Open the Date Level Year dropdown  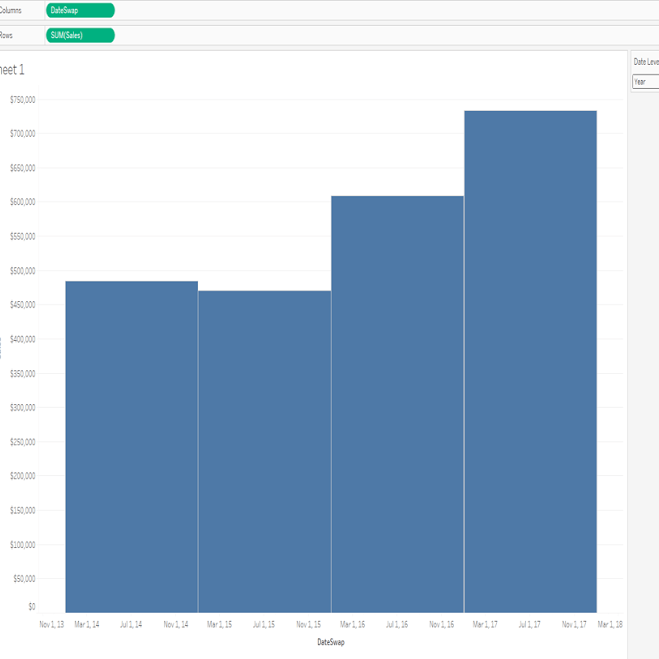(645, 82)
